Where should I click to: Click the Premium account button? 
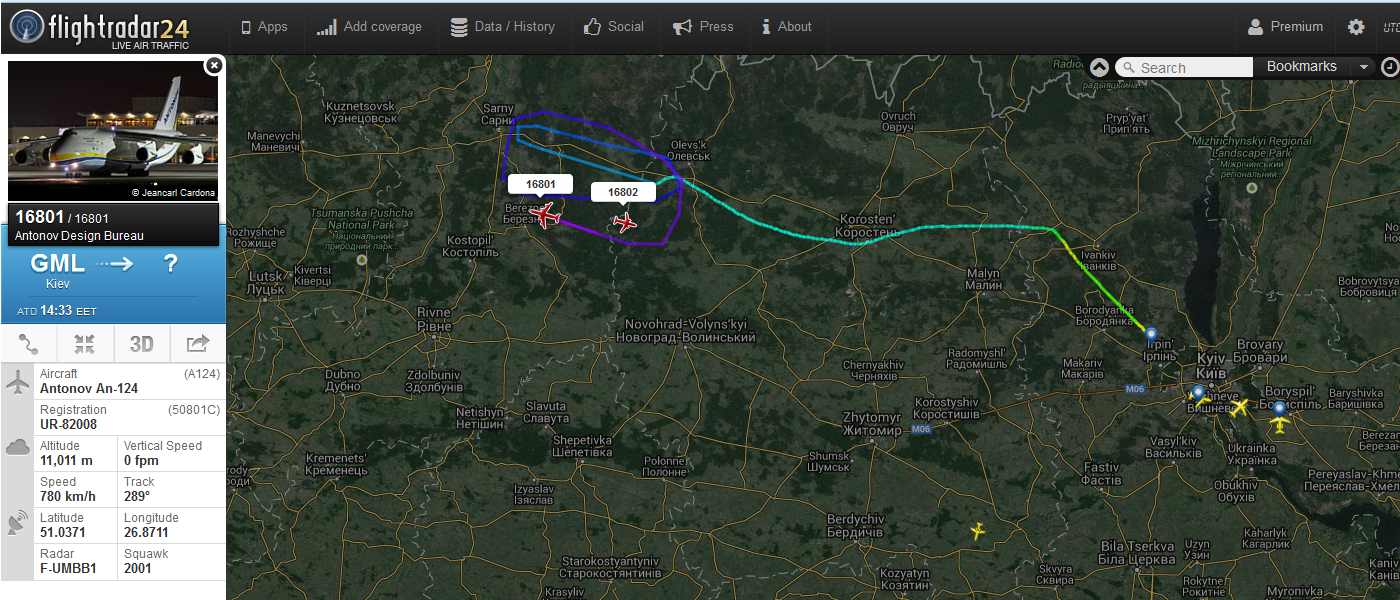tap(1286, 27)
